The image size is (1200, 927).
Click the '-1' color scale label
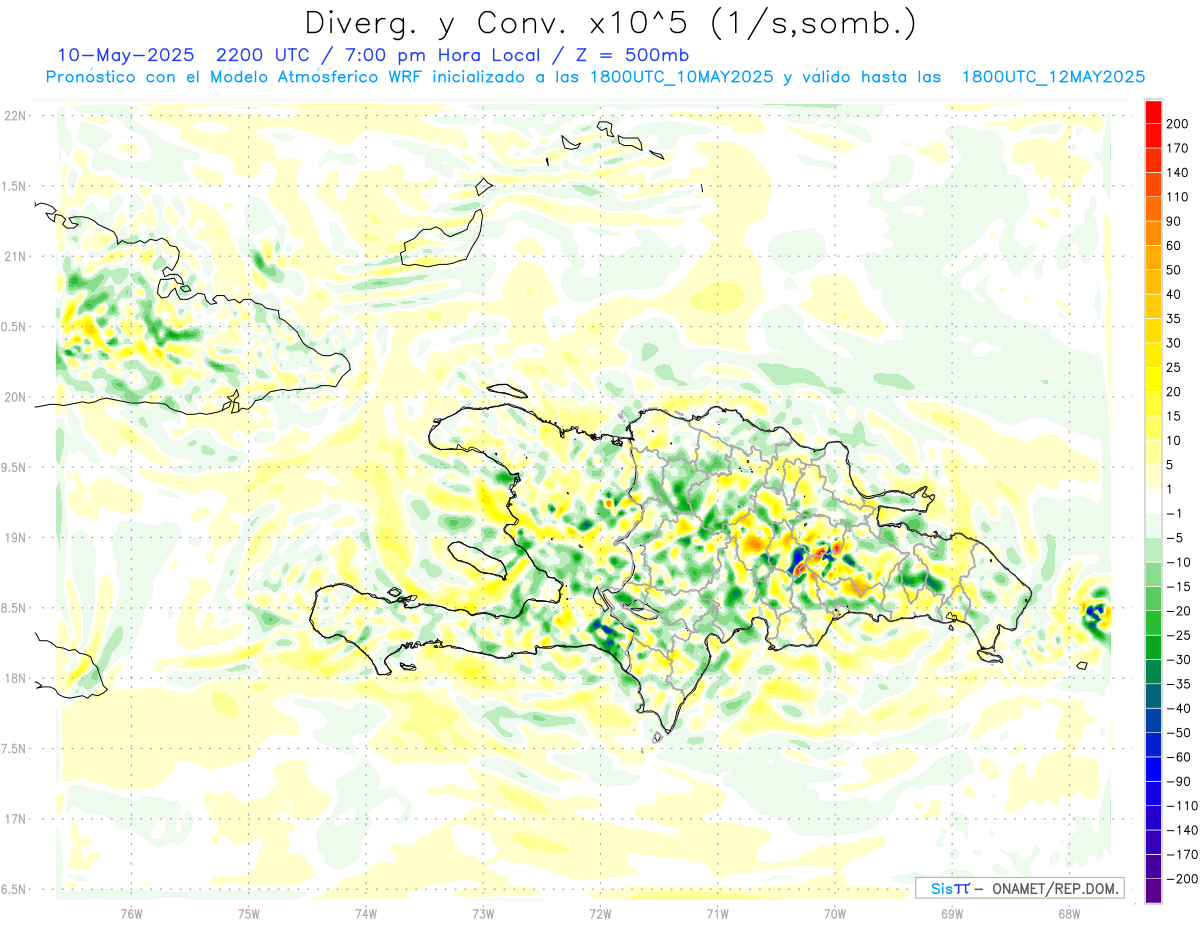click(1175, 513)
